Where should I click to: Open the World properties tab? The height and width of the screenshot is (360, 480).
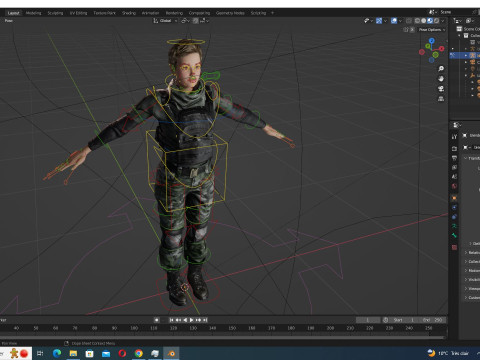pyautogui.click(x=454, y=186)
